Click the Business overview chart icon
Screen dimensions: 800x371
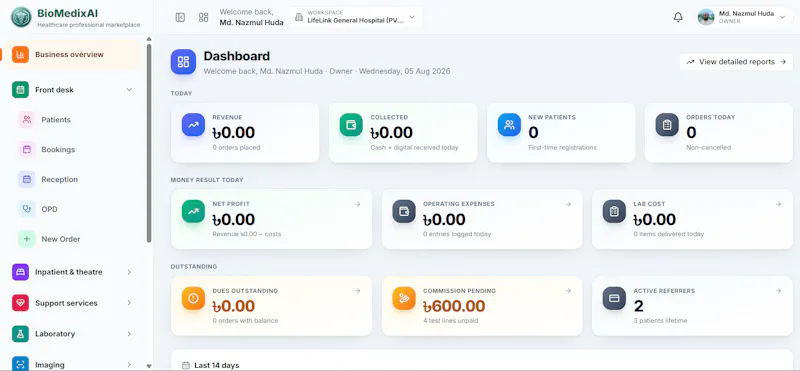point(20,55)
